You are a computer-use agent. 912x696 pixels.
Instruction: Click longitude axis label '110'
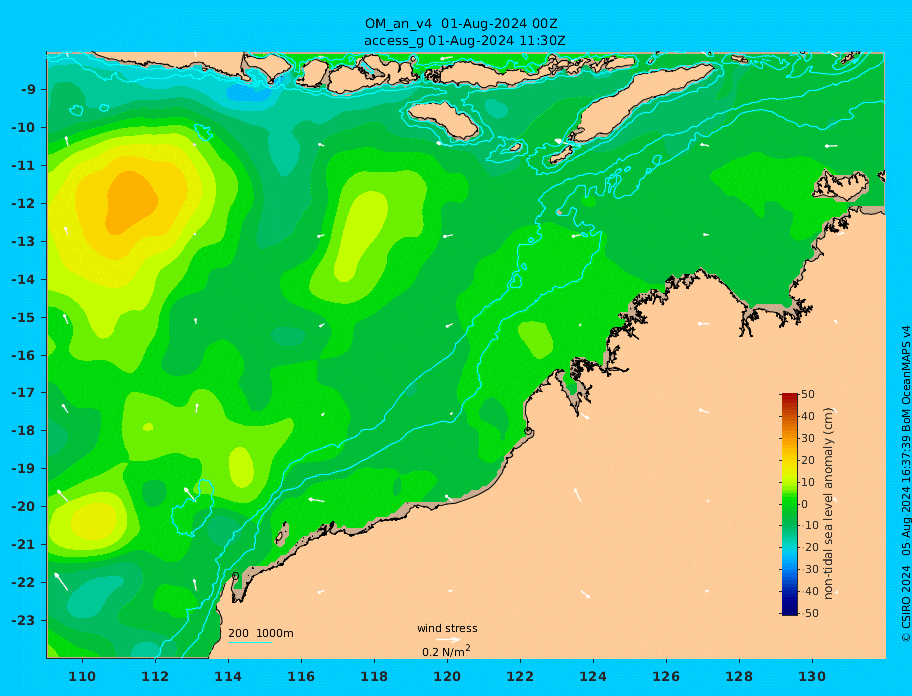pyautogui.click(x=82, y=676)
